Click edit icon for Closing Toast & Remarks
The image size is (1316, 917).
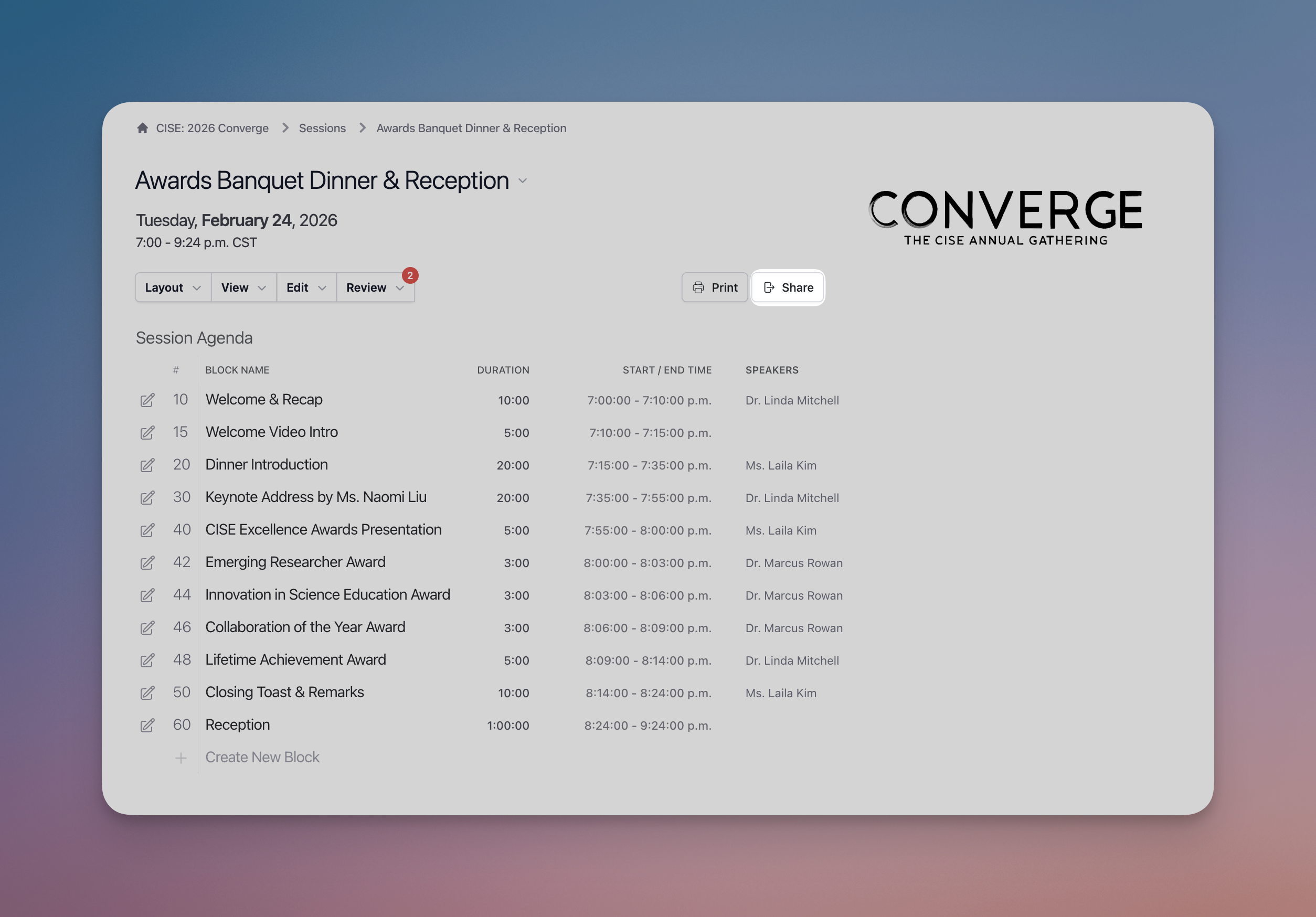click(x=147, y=693)
